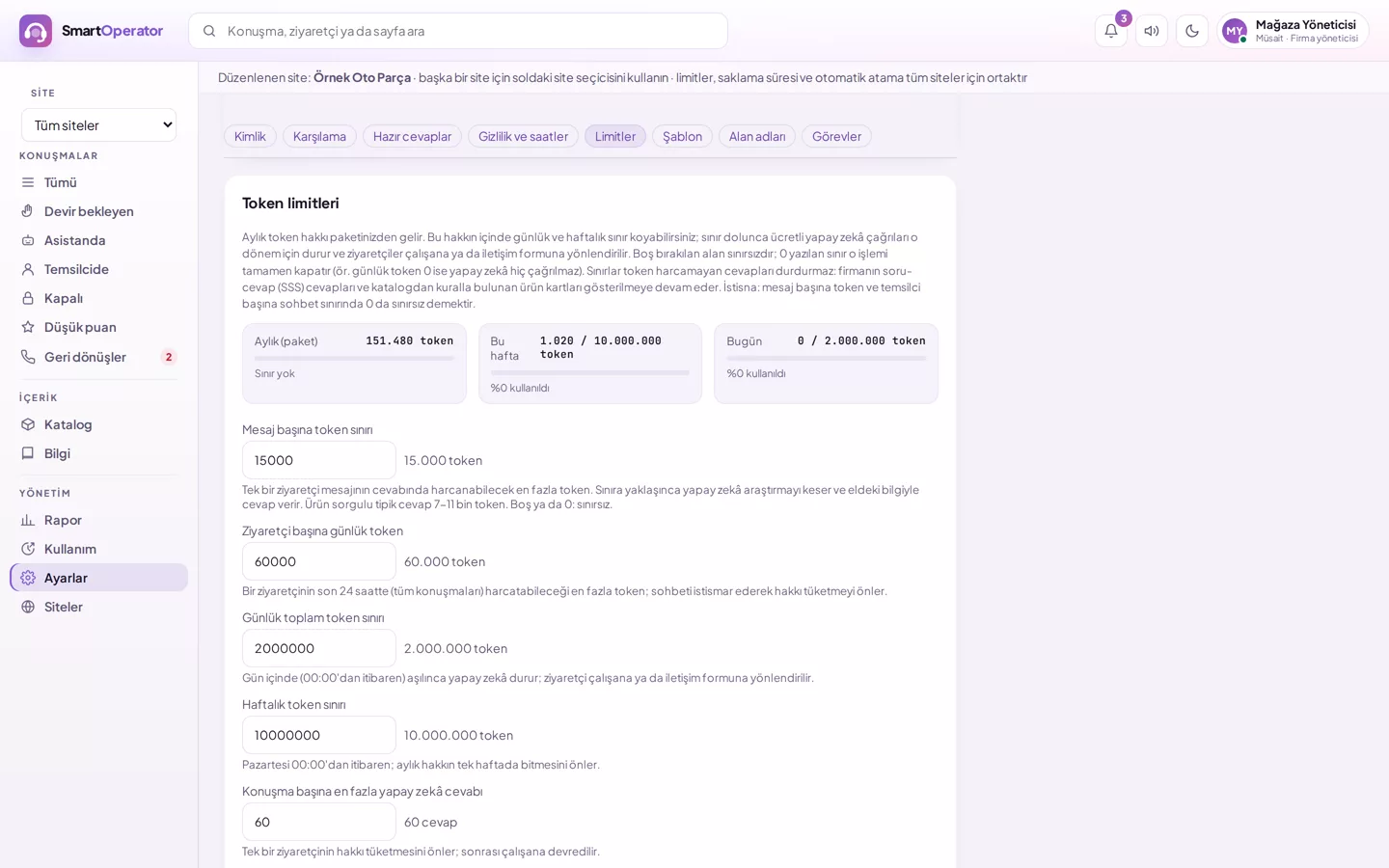Switch to the Alan adları tab
The image size is (1389, 868).
pyautogui.click(x=757, y=136)
